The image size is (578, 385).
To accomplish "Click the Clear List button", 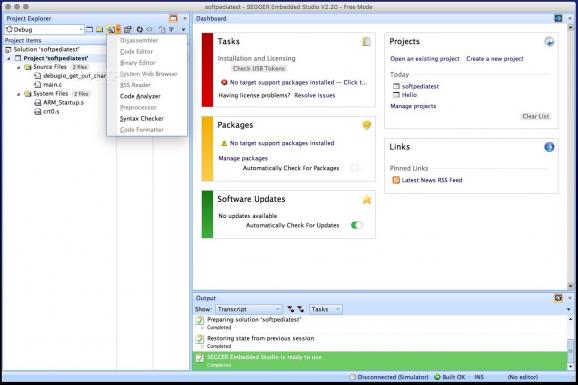I will coord(536,117).
